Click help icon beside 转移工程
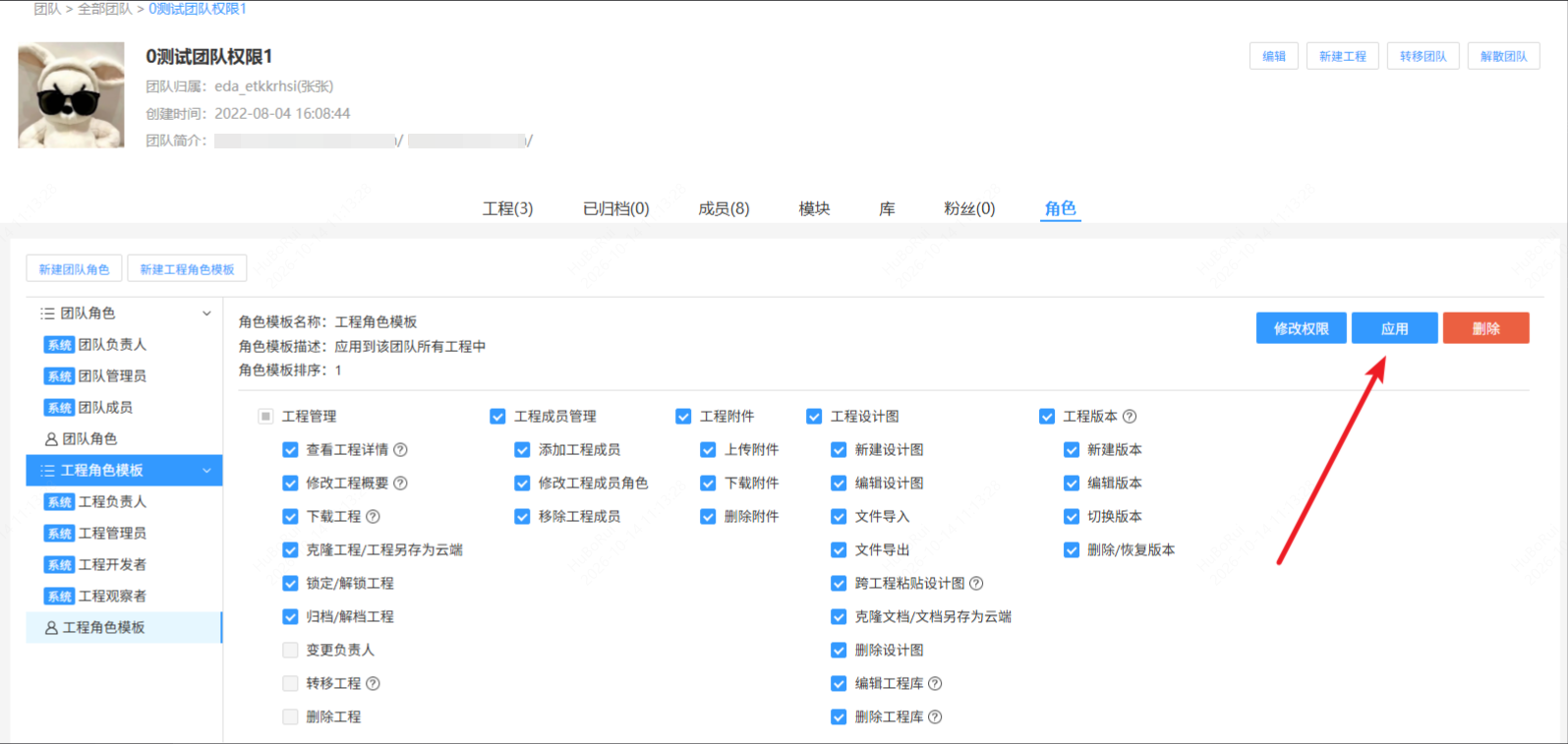Image resolution: width=1568 pixels, height=744 pixels. click(373, 684)
